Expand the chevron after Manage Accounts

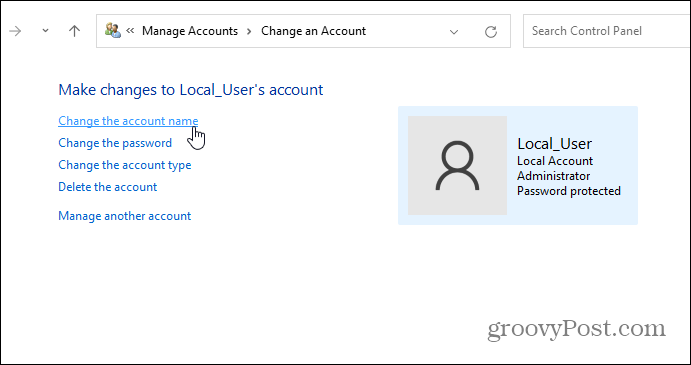click(x=249, y=31)
